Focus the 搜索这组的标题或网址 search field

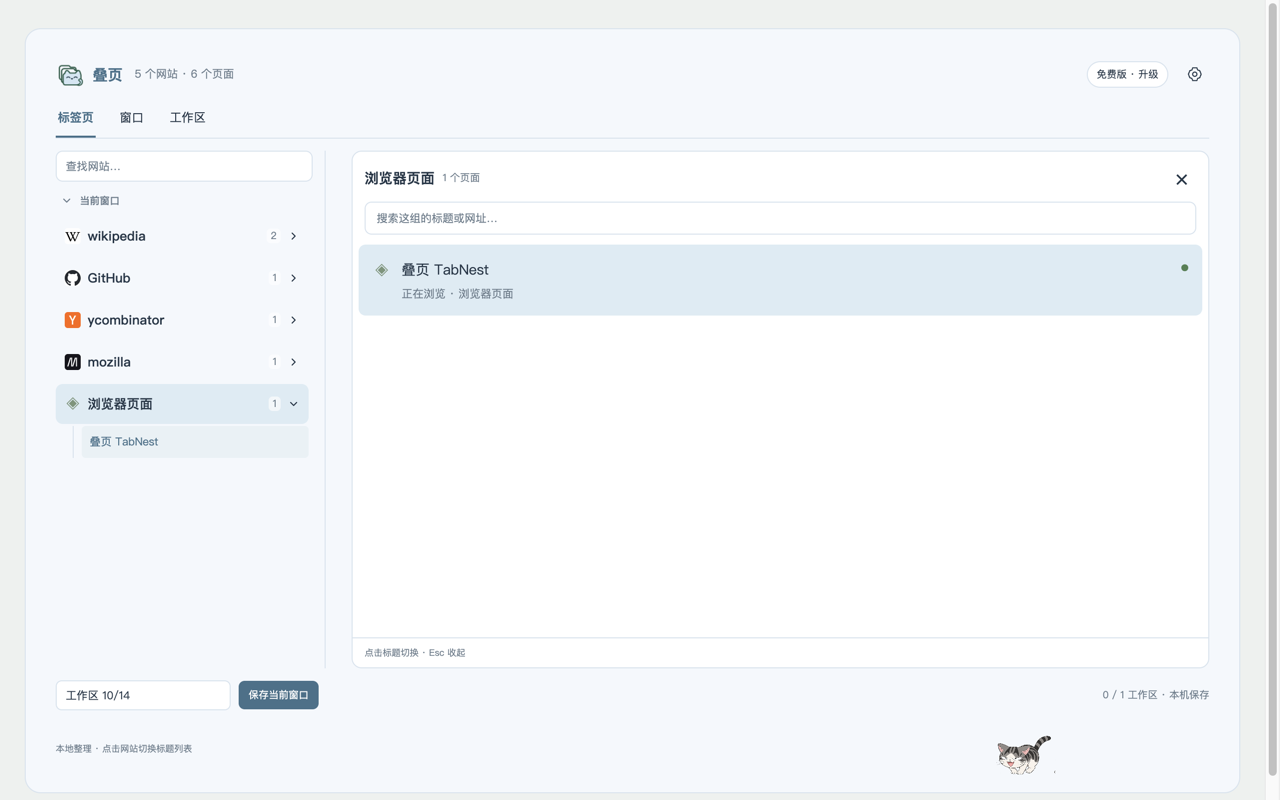(780, 218)
